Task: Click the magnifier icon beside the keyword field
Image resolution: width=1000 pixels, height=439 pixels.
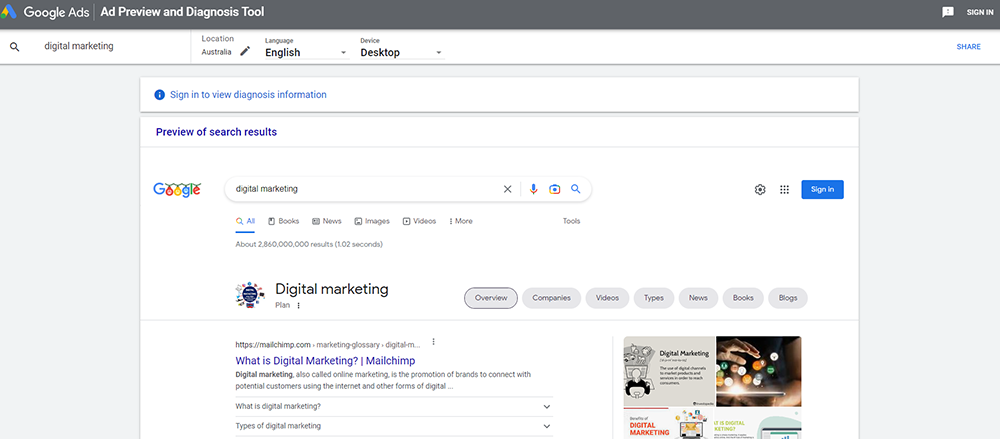Action: 15,47
